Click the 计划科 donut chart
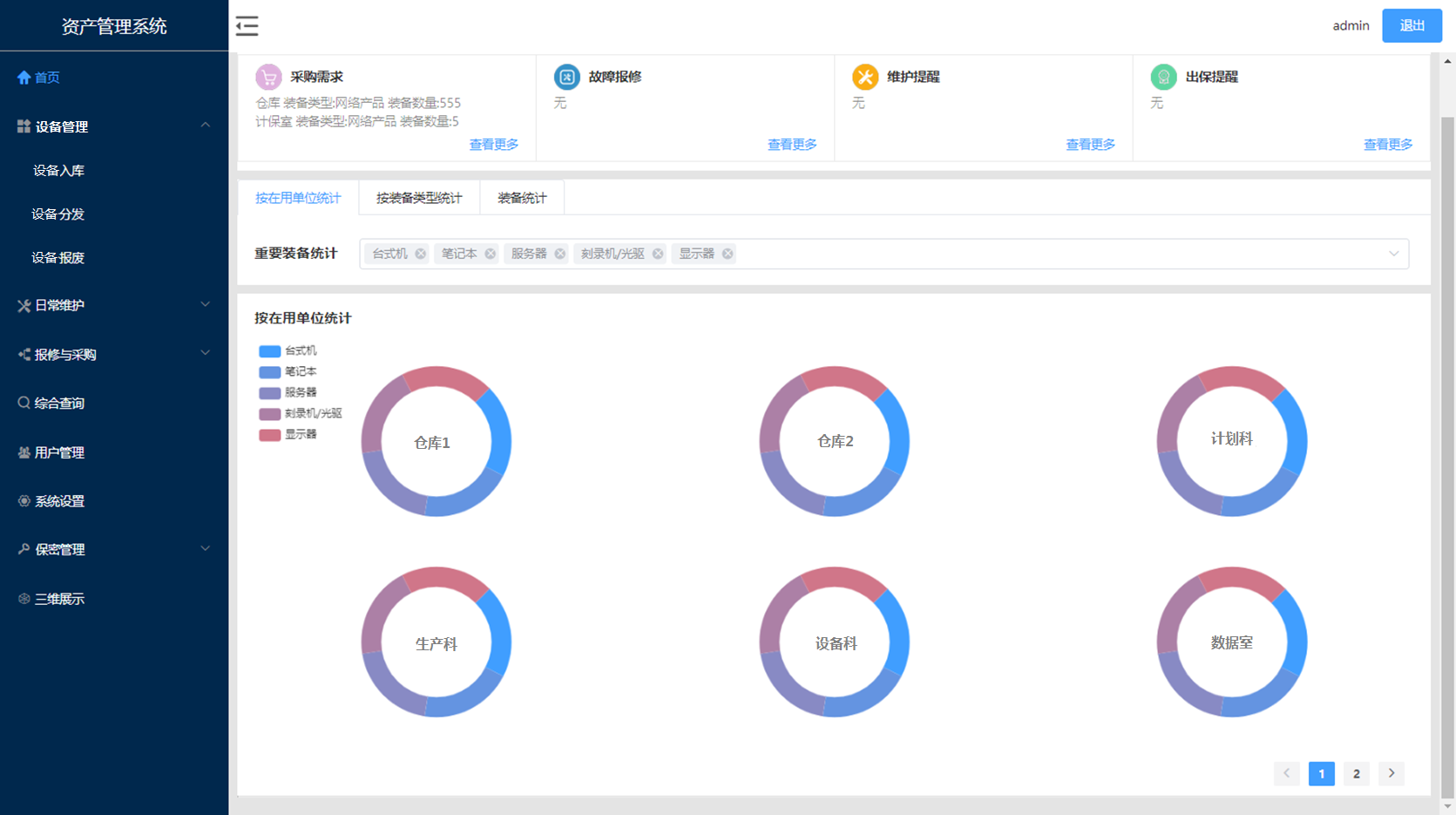The image size is (1456, 815). (x=1232, y=441)
